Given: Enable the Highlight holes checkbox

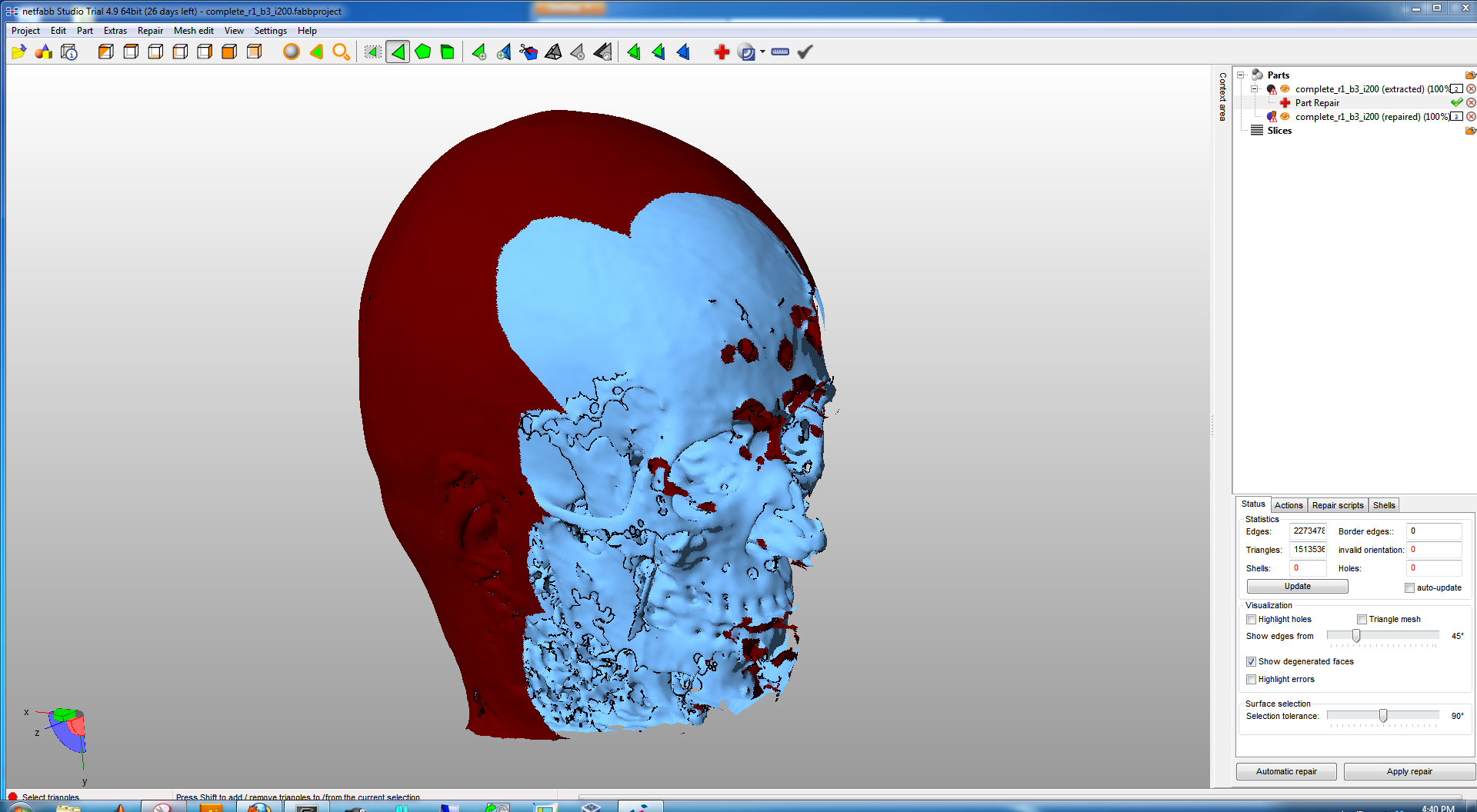Looking at the screenshot, I should click(x=1251, y=620).
